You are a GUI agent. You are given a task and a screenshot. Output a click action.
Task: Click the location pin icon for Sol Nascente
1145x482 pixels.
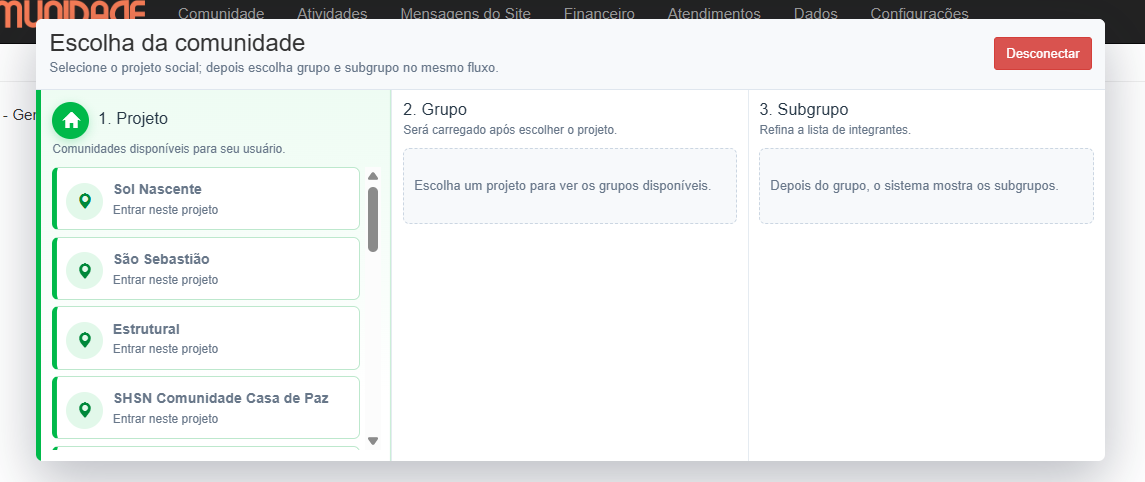(85, 201)
